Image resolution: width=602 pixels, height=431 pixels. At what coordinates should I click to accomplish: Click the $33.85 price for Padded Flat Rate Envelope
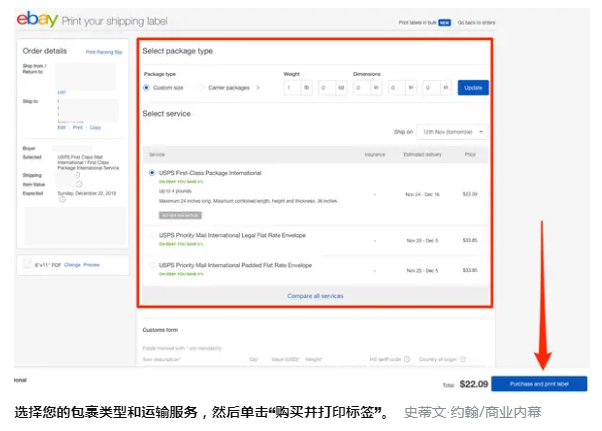[470, 270]
